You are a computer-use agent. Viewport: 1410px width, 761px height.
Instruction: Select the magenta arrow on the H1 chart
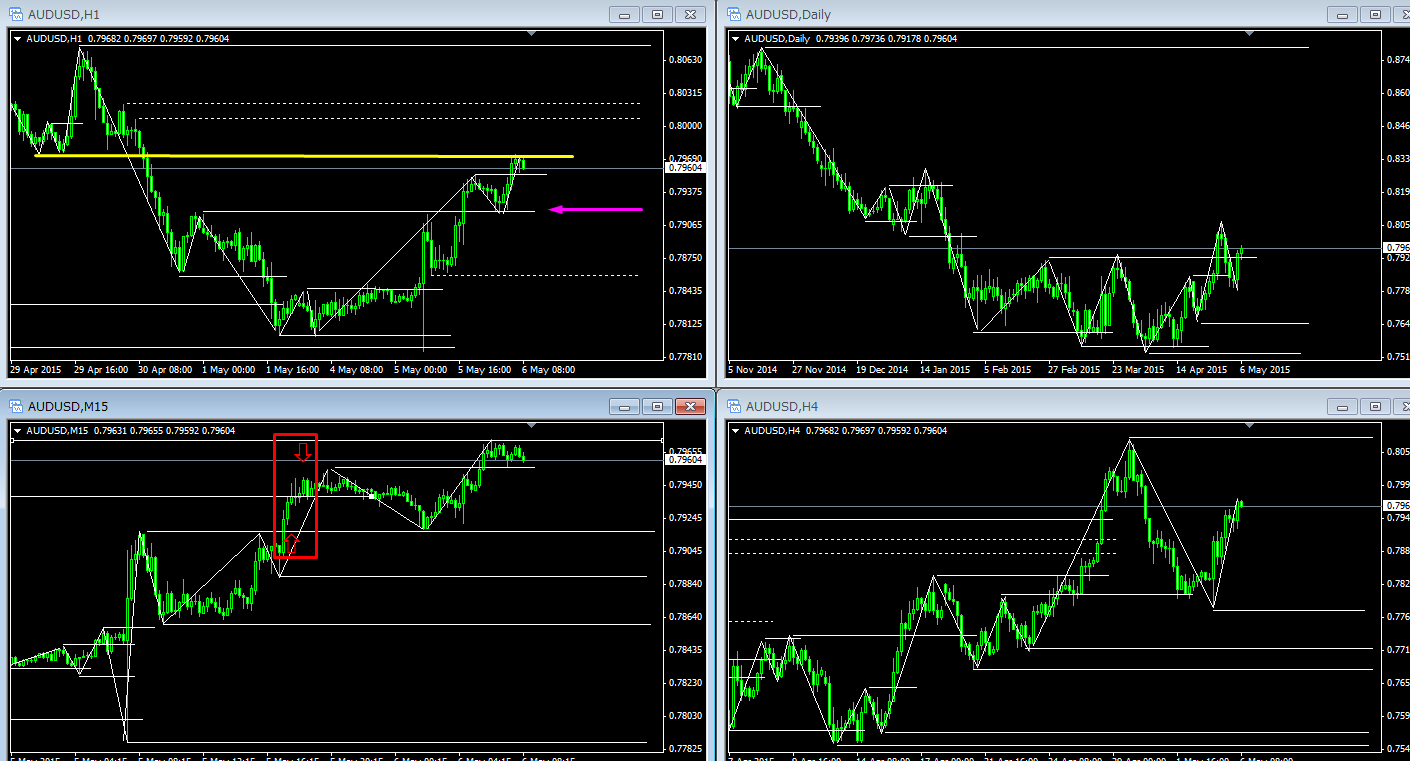click(x=596, y=209)
